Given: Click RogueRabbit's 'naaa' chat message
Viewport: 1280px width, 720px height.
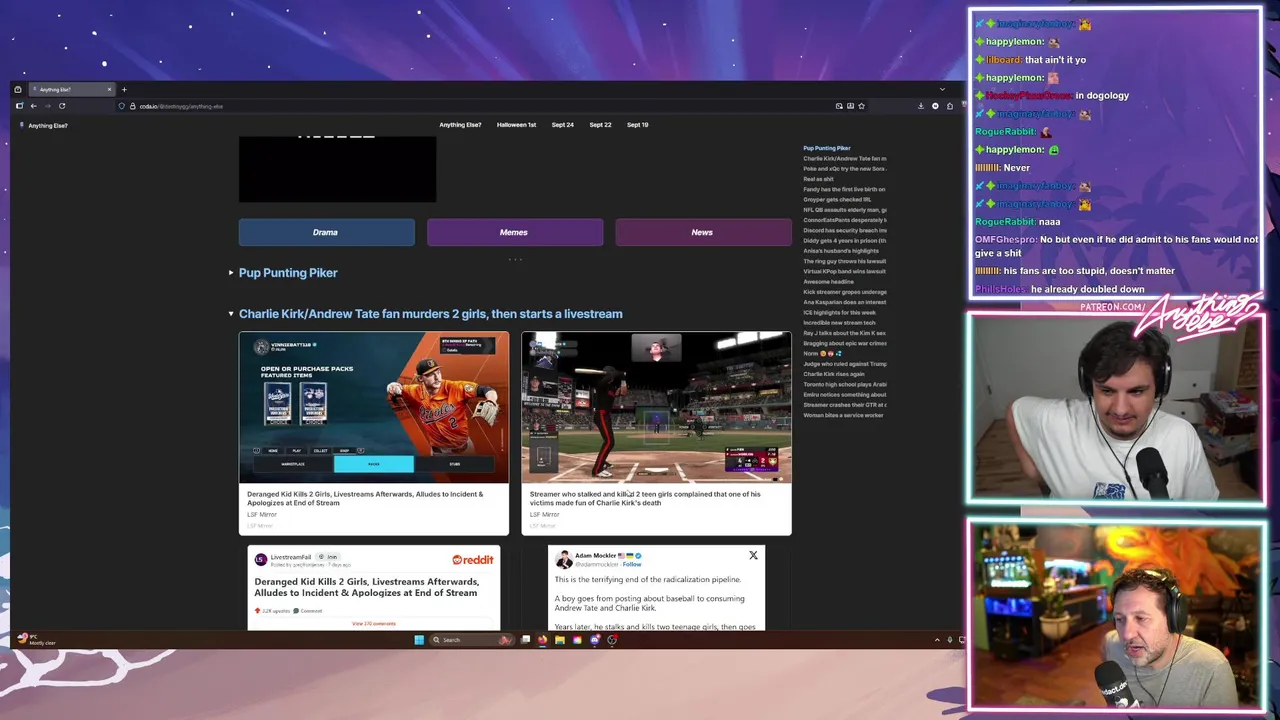Looking at the screenshot, I should (1048, 222).
